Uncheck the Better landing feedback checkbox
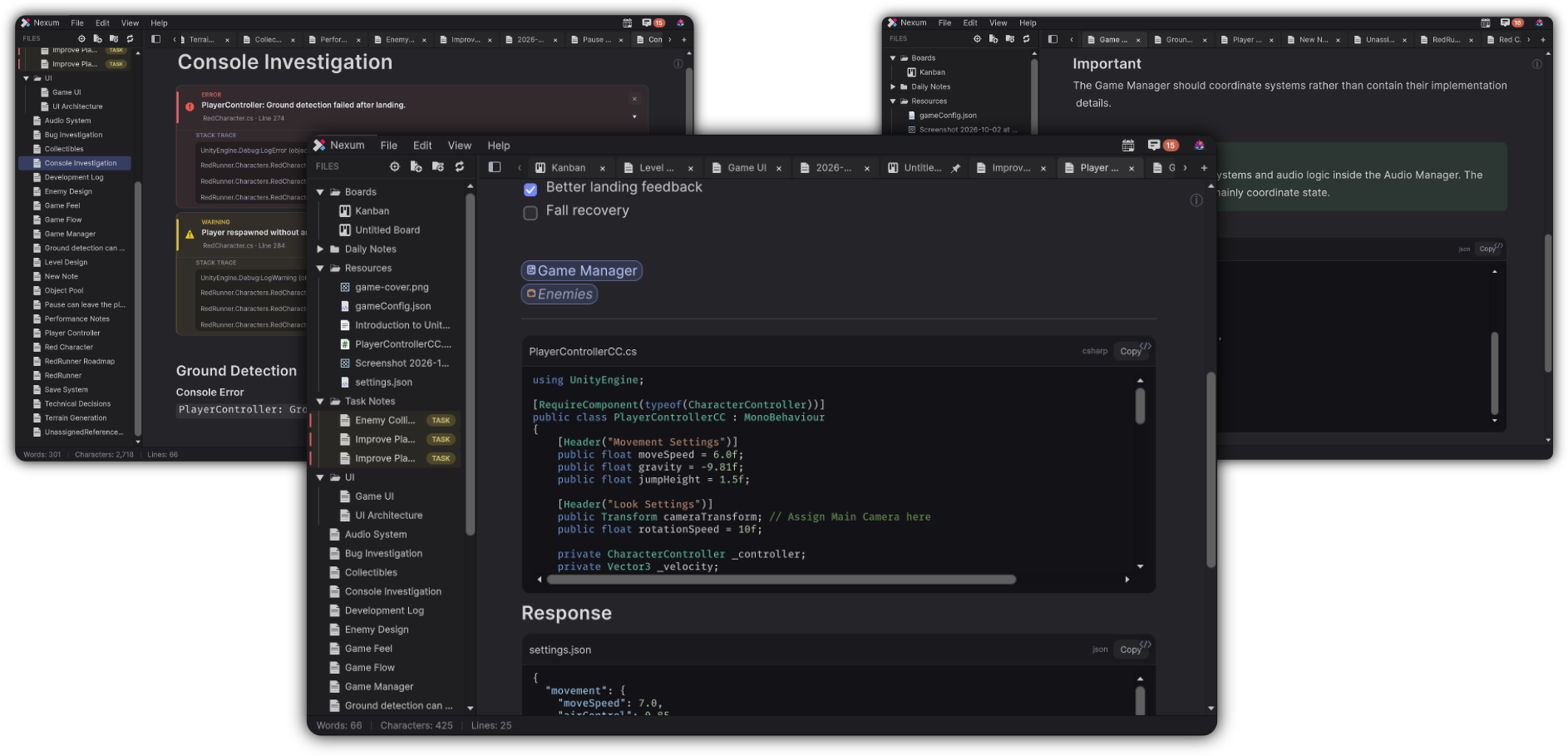Screen dimensions: 1568x756 click(x=530, y=190)
